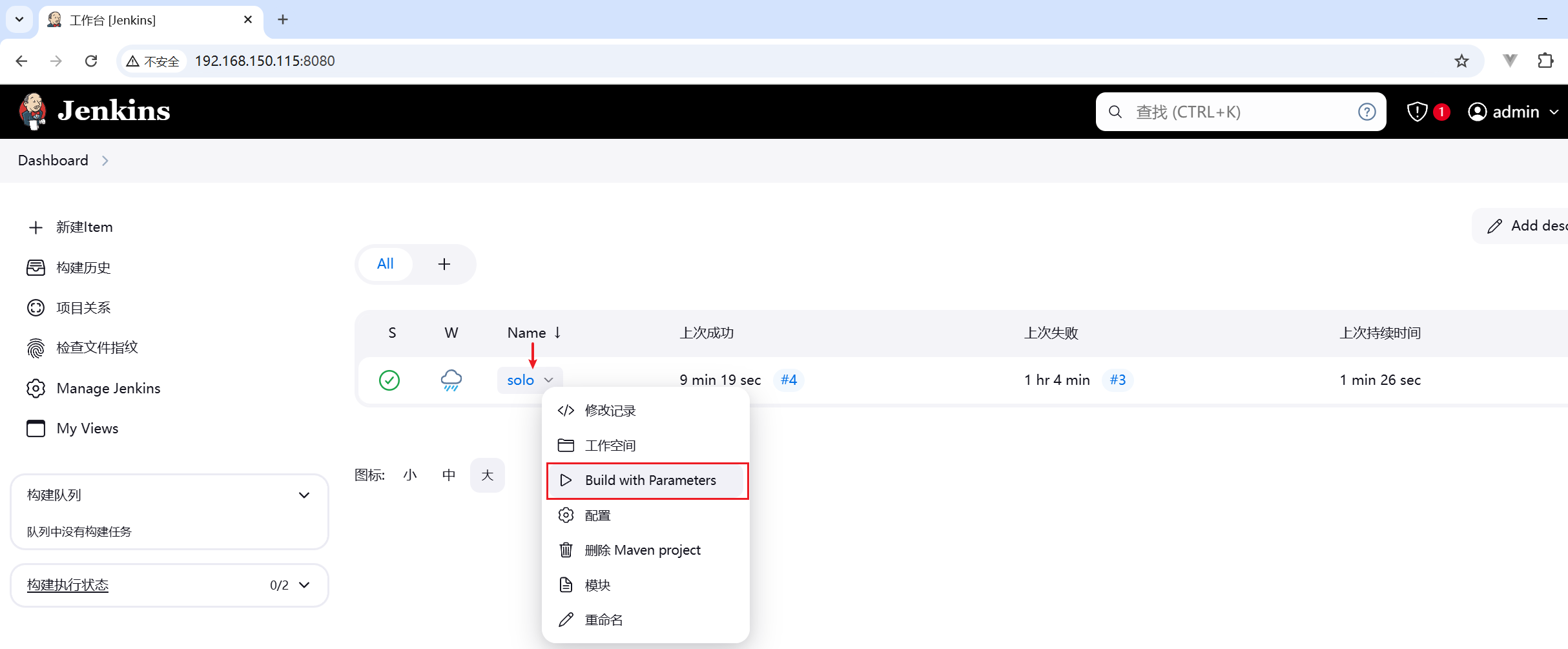This screenshot has height=649, width=1568.
Task: Open the browser tab search dropdown
Action: pyautogui.click(x=19, y=19)
